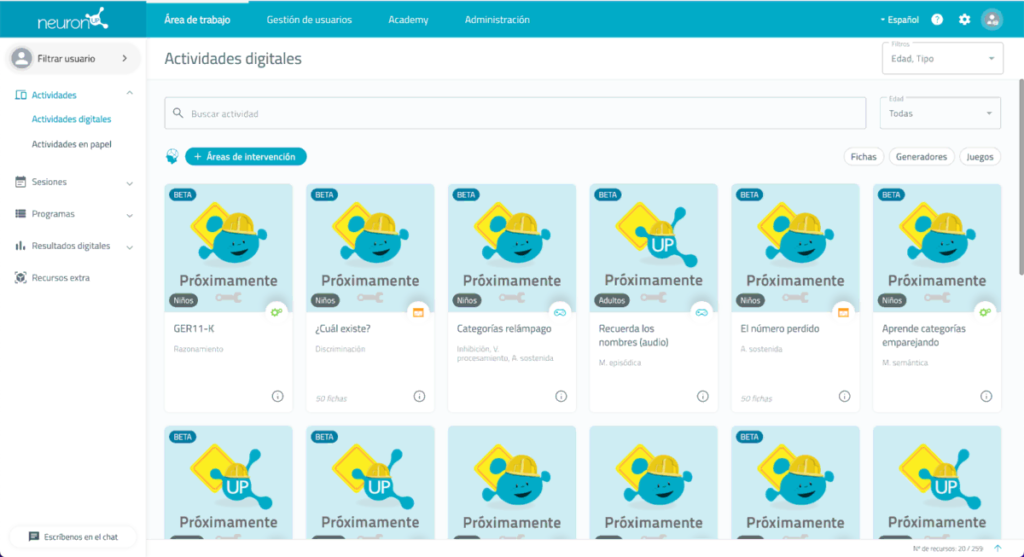The image size is (1024, 557).
Task: Toggle the Fichas filter chip
Action: click(x=863, y=157)
